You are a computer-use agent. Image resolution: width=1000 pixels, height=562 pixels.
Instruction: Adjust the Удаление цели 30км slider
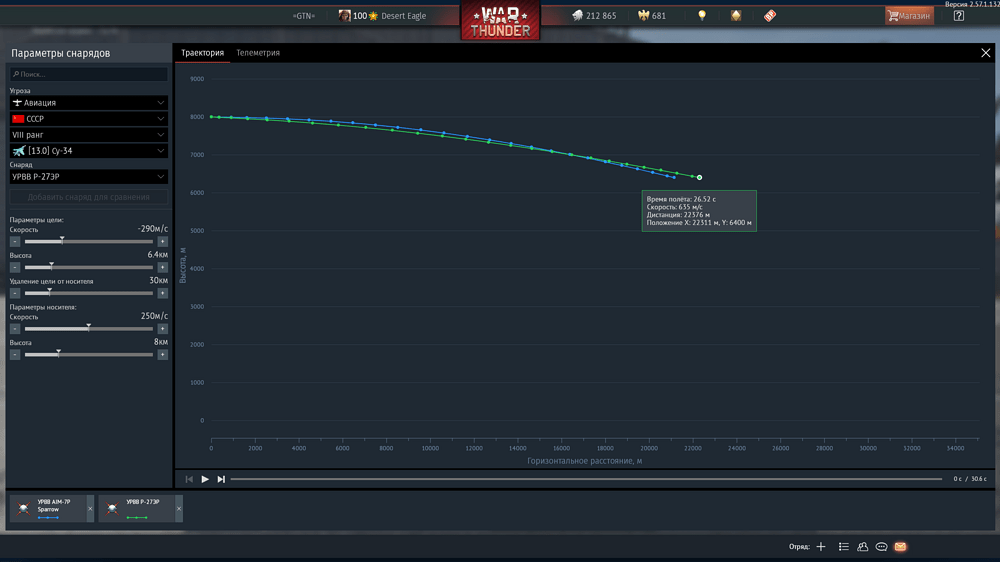tap(89, 293)
